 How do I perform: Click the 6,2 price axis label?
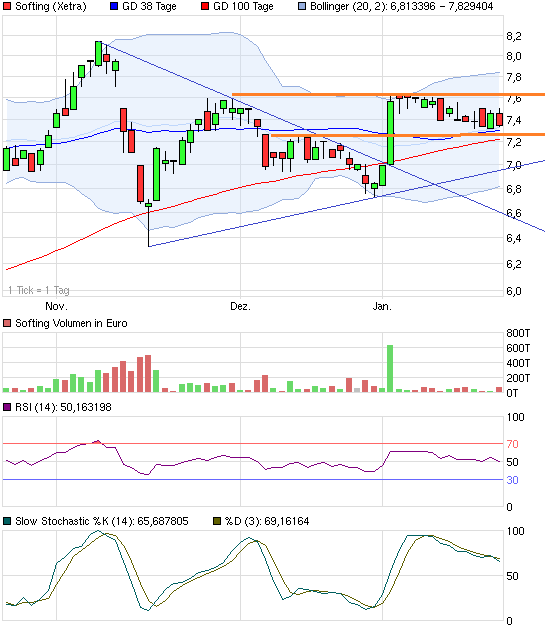(x=514, y=264)
